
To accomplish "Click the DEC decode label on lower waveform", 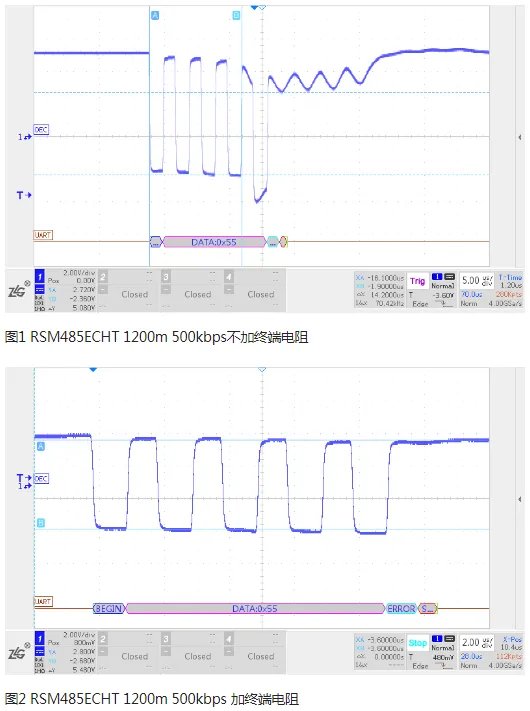I will coord(41,478).
